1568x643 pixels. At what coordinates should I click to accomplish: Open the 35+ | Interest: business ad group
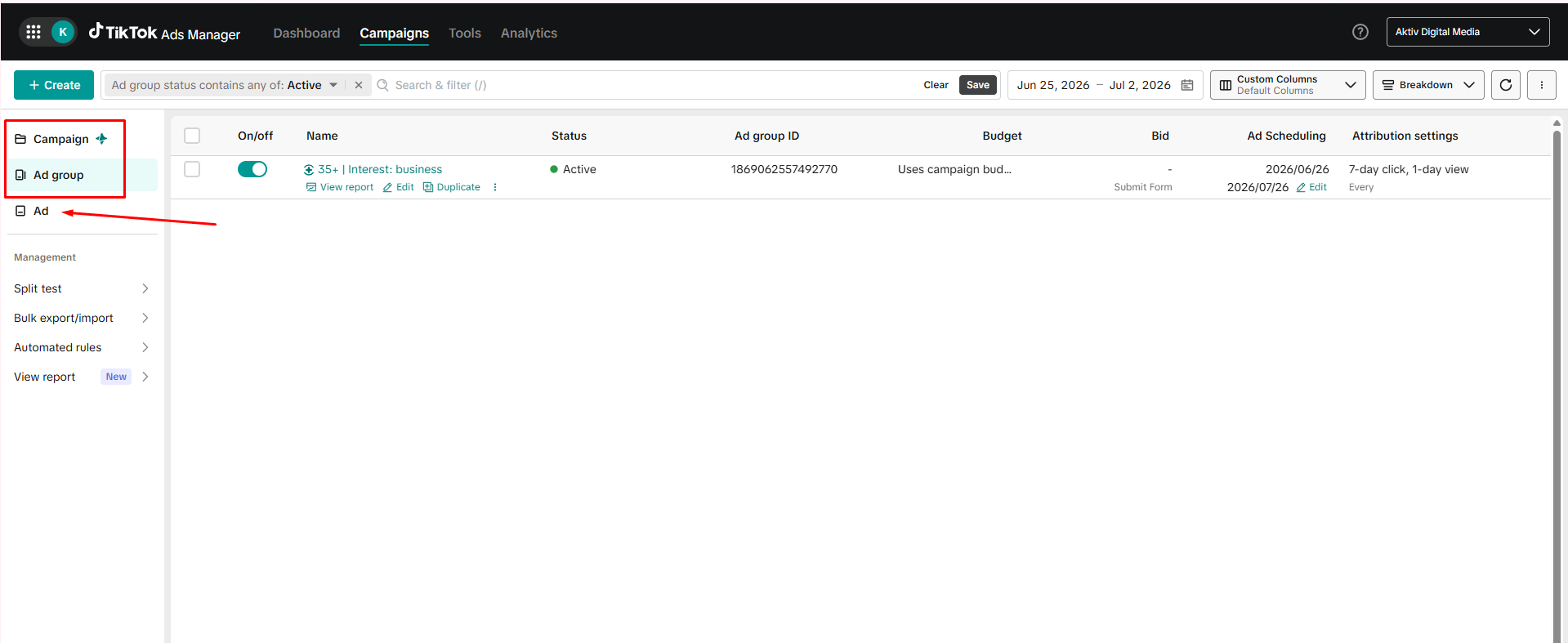click(x=380, y=169)
